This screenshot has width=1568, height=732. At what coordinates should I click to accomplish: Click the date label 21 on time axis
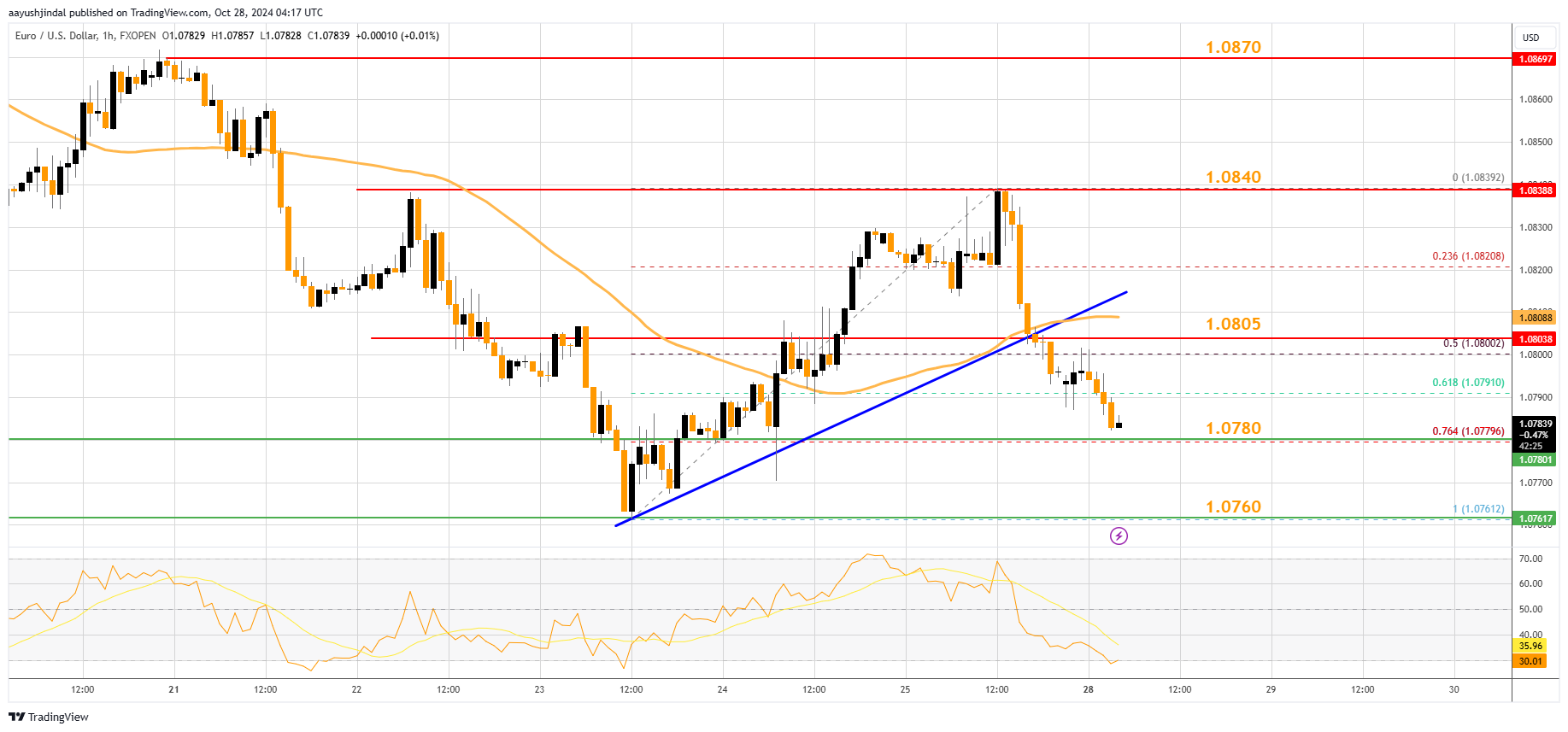pyautogui.click(x=173, y=689)
